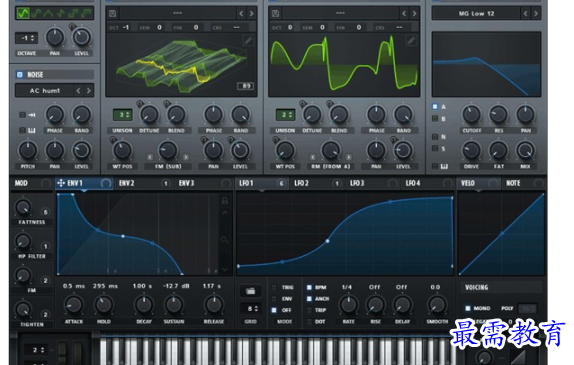Toggle the LFO ANCH checkbox
This screenshot has width=574, height=365.
point(309,299)
